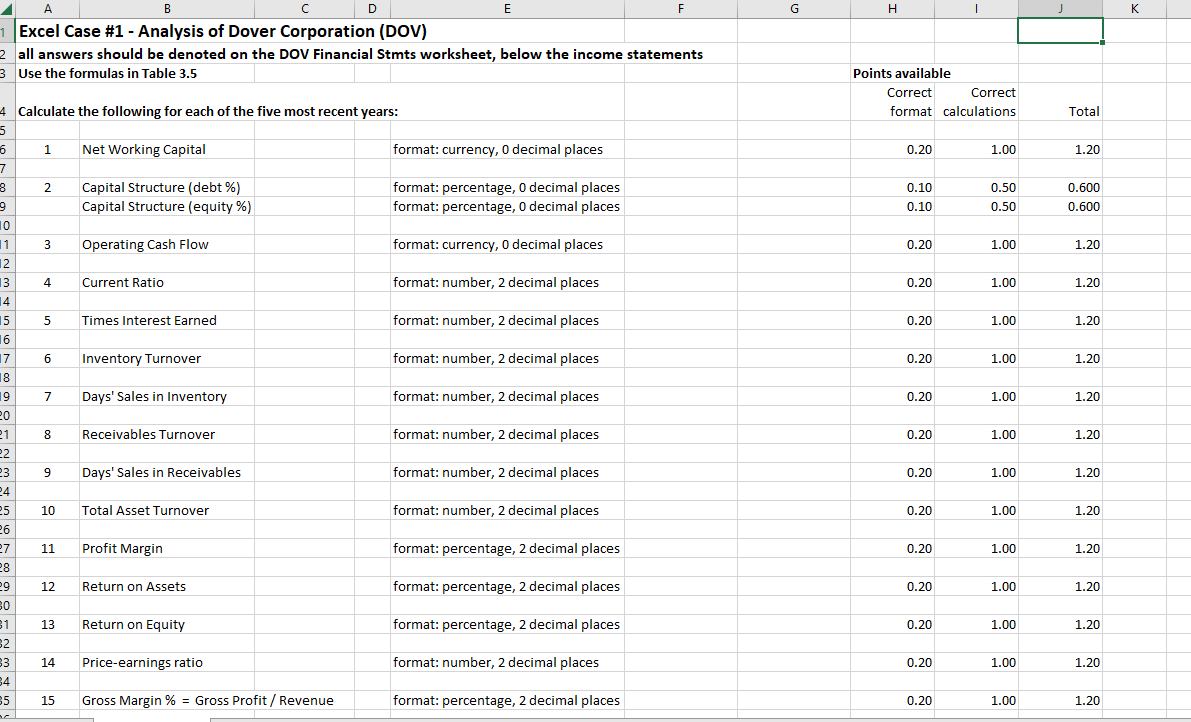Select column J header
The image size is (1191, 722).
[x=1060, y=9]
